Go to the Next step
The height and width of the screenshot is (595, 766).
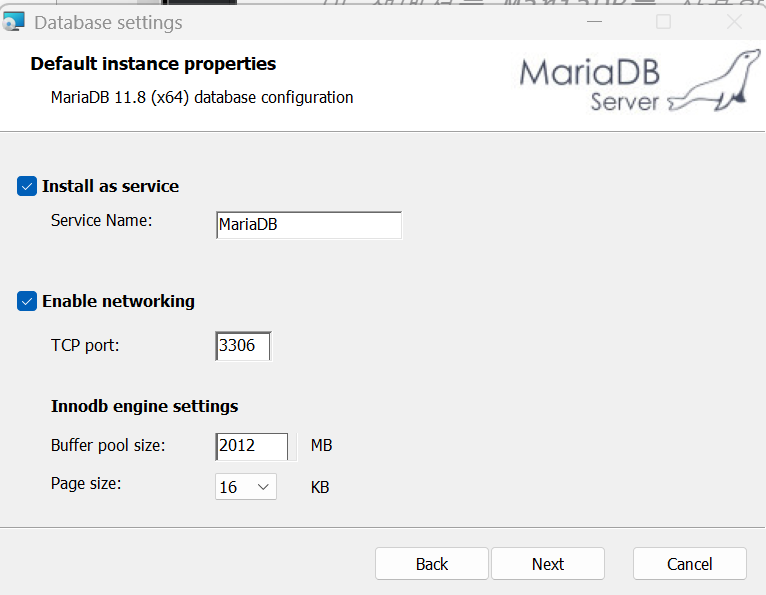click(x=548, y=564)
